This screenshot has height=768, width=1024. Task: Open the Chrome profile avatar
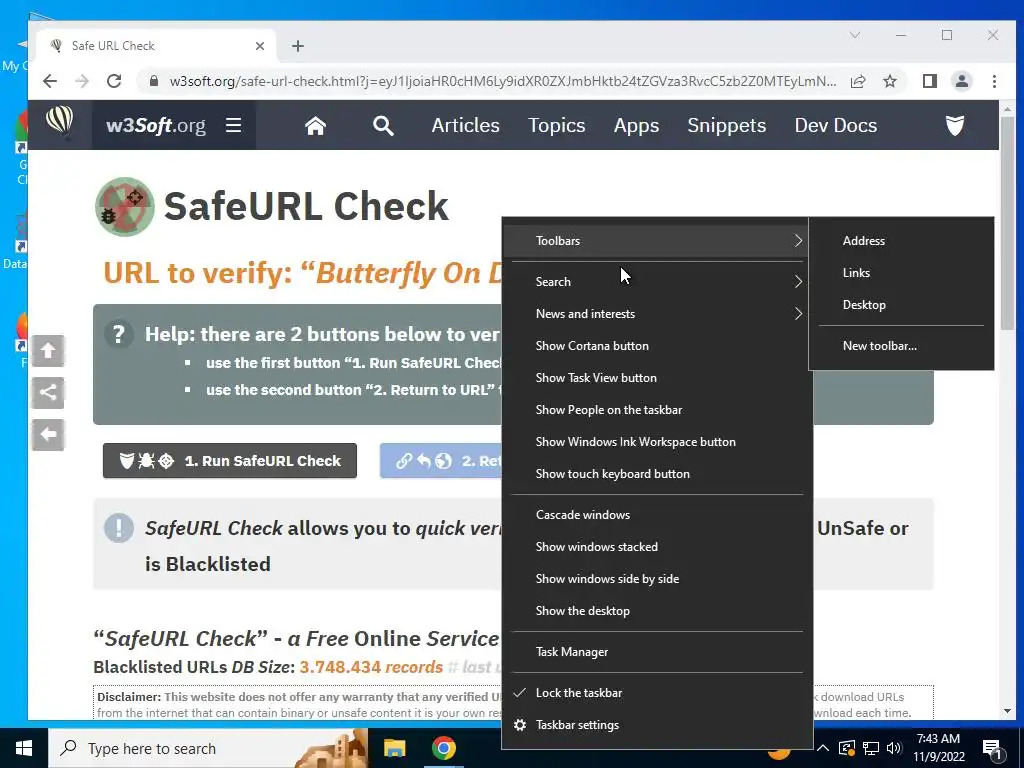click(961, 81)
